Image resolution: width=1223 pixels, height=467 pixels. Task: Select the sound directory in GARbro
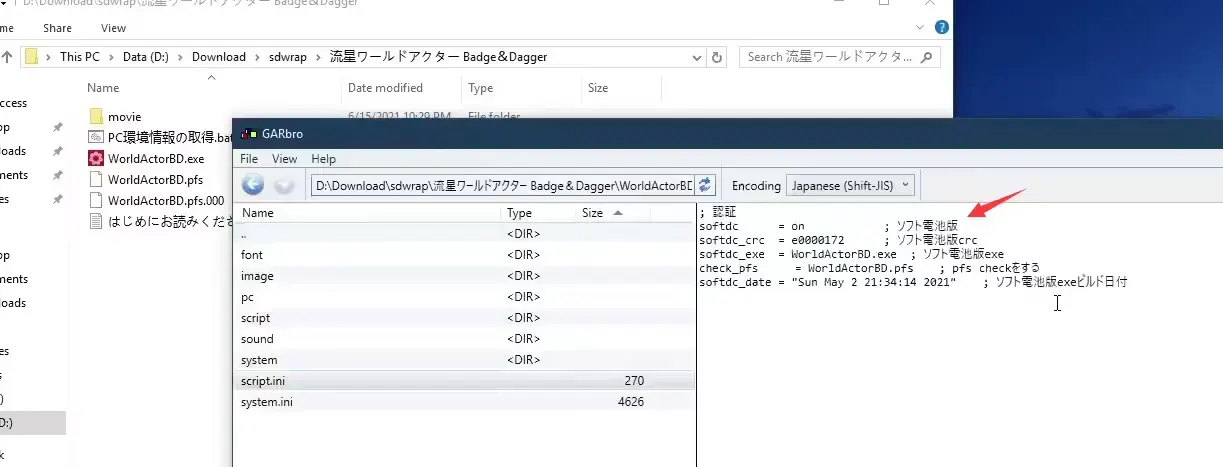point(464,339)
